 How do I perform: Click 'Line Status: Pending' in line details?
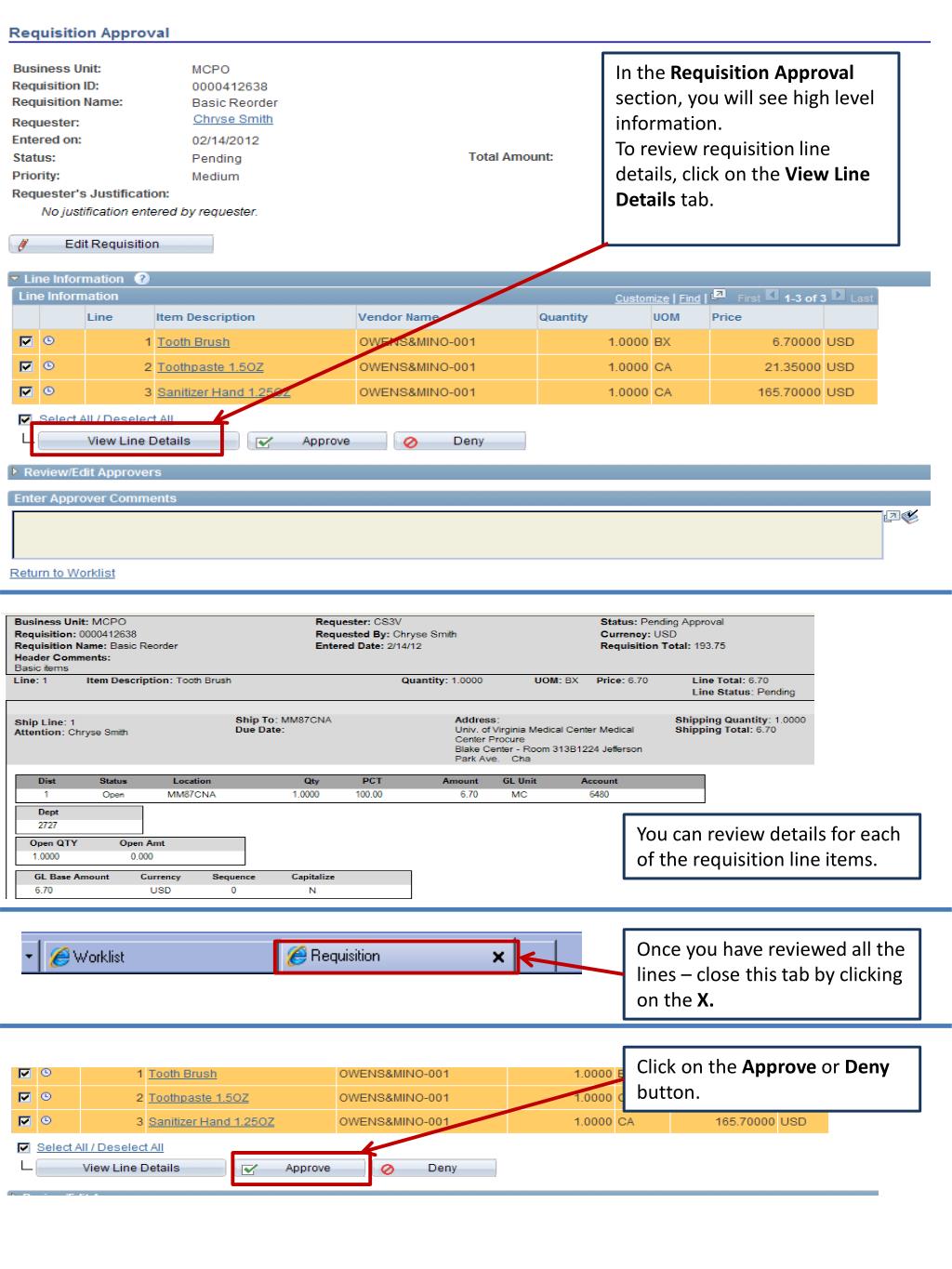pos(744,692)
